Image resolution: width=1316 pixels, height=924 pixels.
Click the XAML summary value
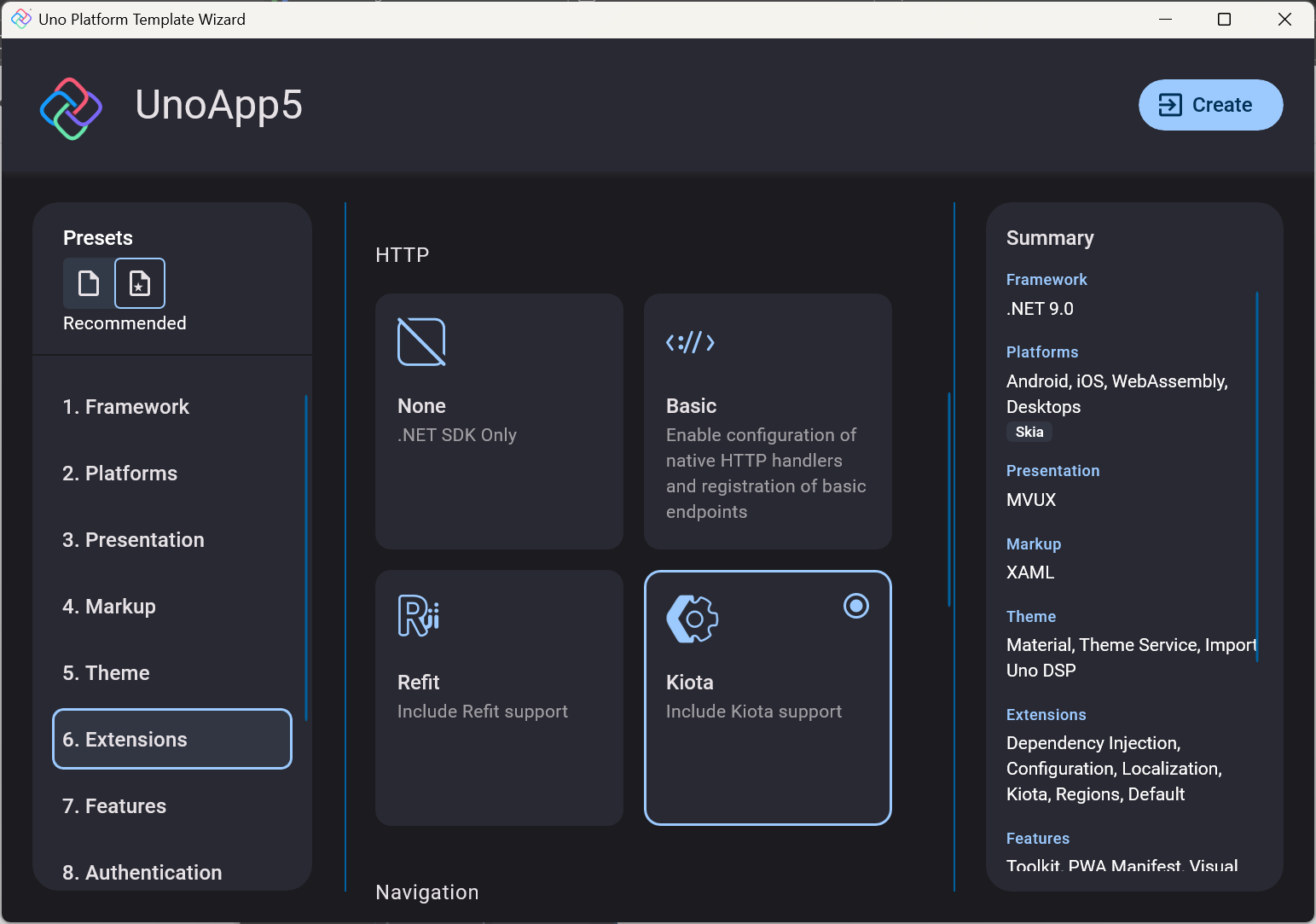(x=1030, y=572)
